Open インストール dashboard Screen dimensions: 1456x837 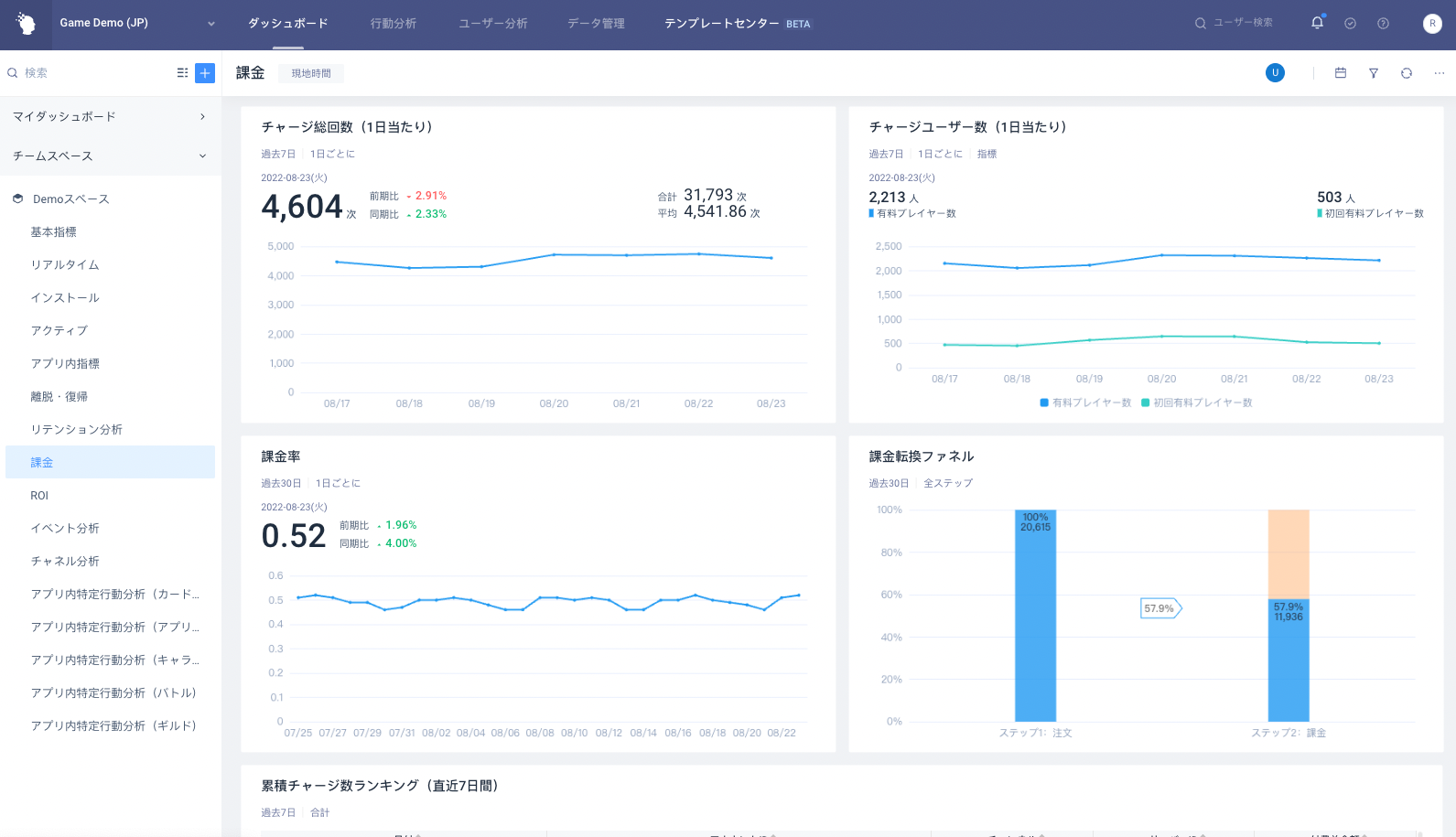(65, 298)
